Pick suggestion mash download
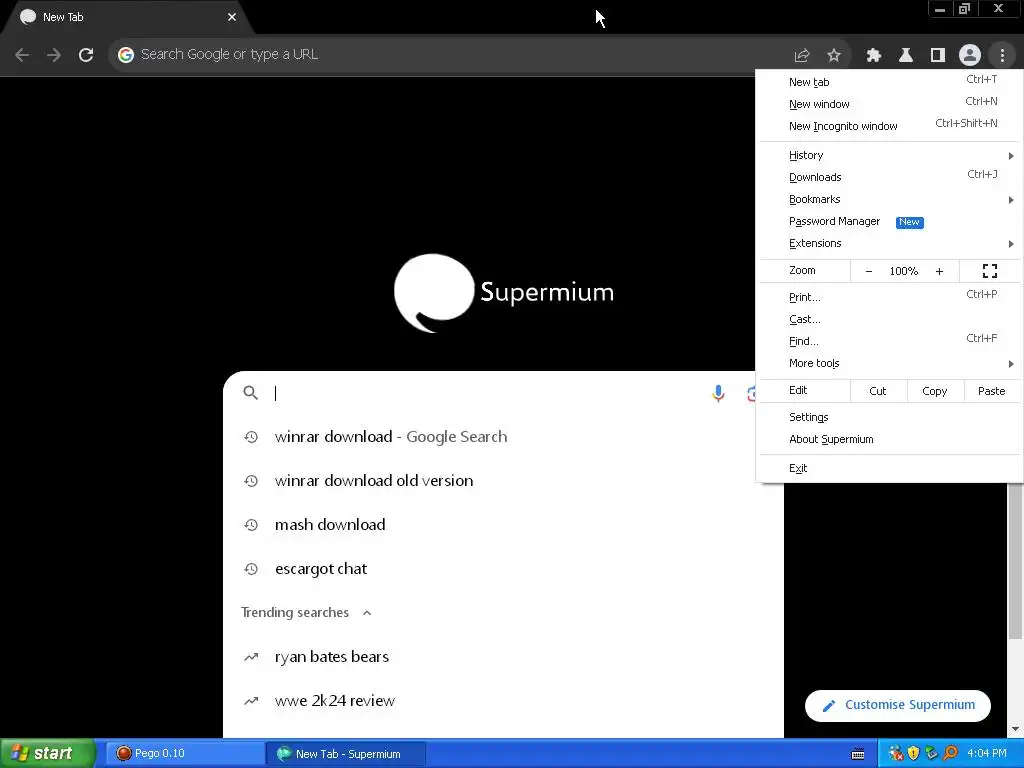Image resolution: width=1024 pixels, height=768 pixels. pos(503,525)
